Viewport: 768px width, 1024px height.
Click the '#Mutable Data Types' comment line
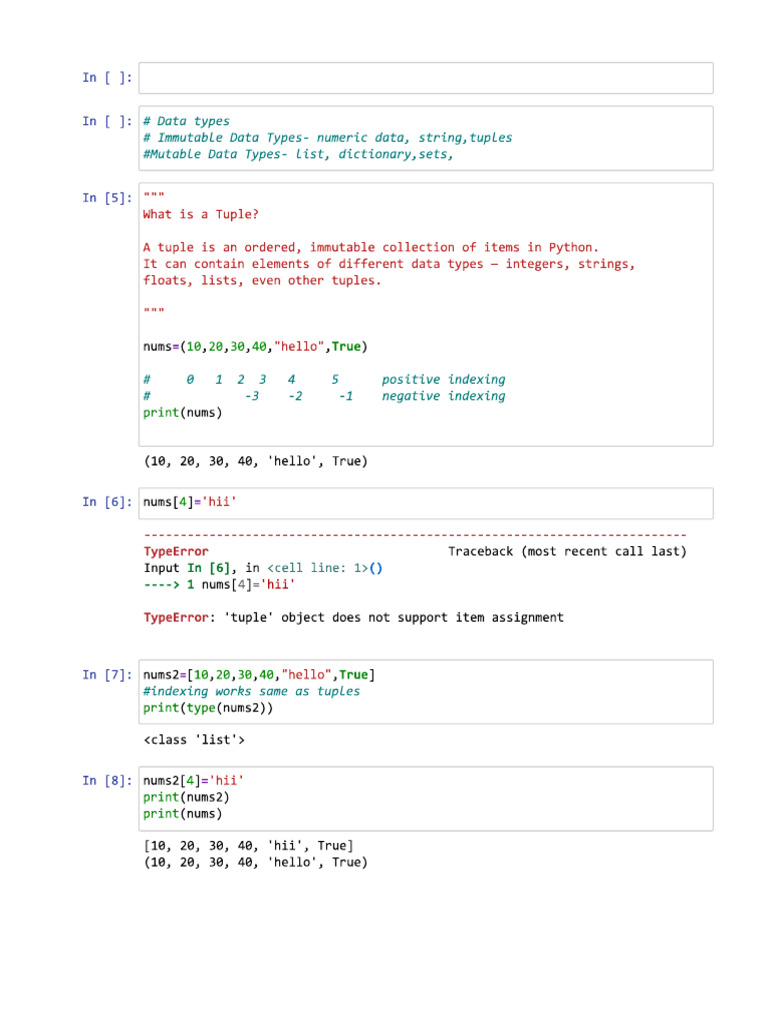(298, 154)
